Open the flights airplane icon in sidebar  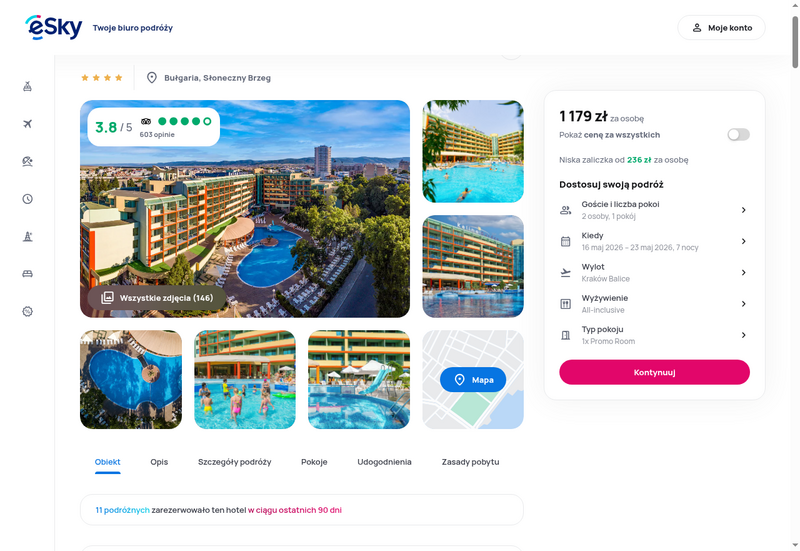tap(28, 124)
